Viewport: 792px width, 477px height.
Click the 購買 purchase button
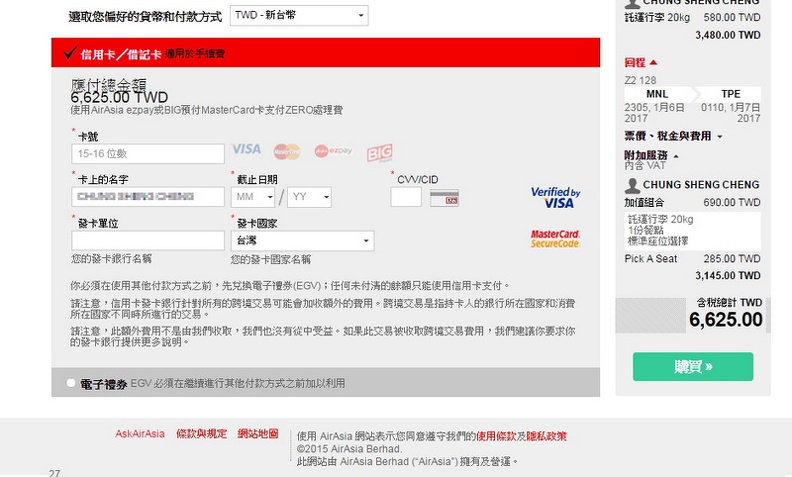(693, 367)
